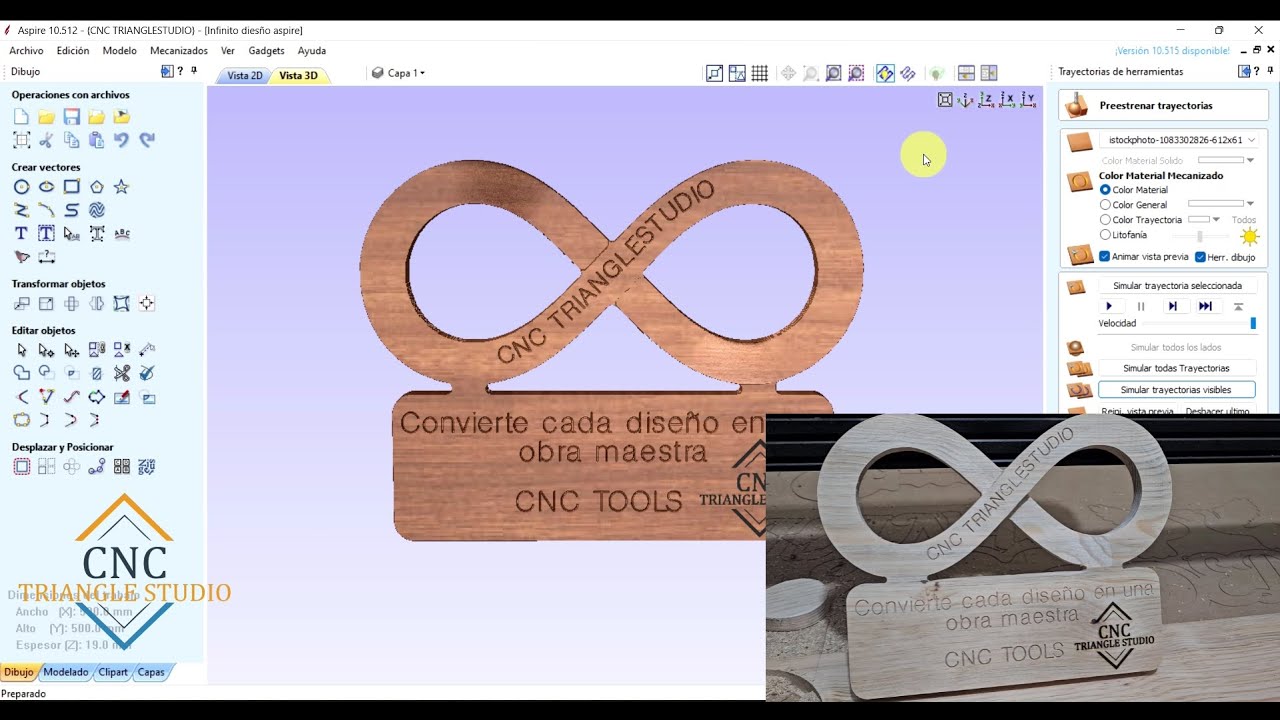Click the Litofanía brightness slider
The height and width of the screenshot is (720, 1280).
tap(1200, 236)
